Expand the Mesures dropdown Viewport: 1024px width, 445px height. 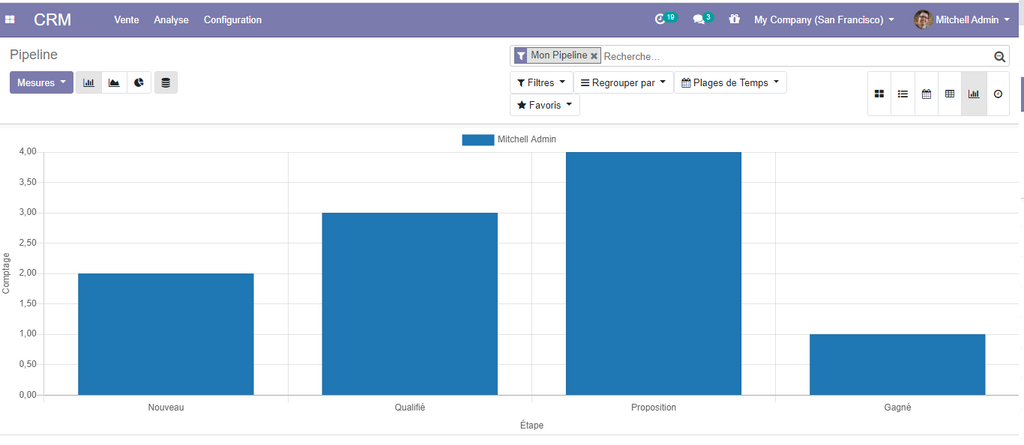point(42,83)
